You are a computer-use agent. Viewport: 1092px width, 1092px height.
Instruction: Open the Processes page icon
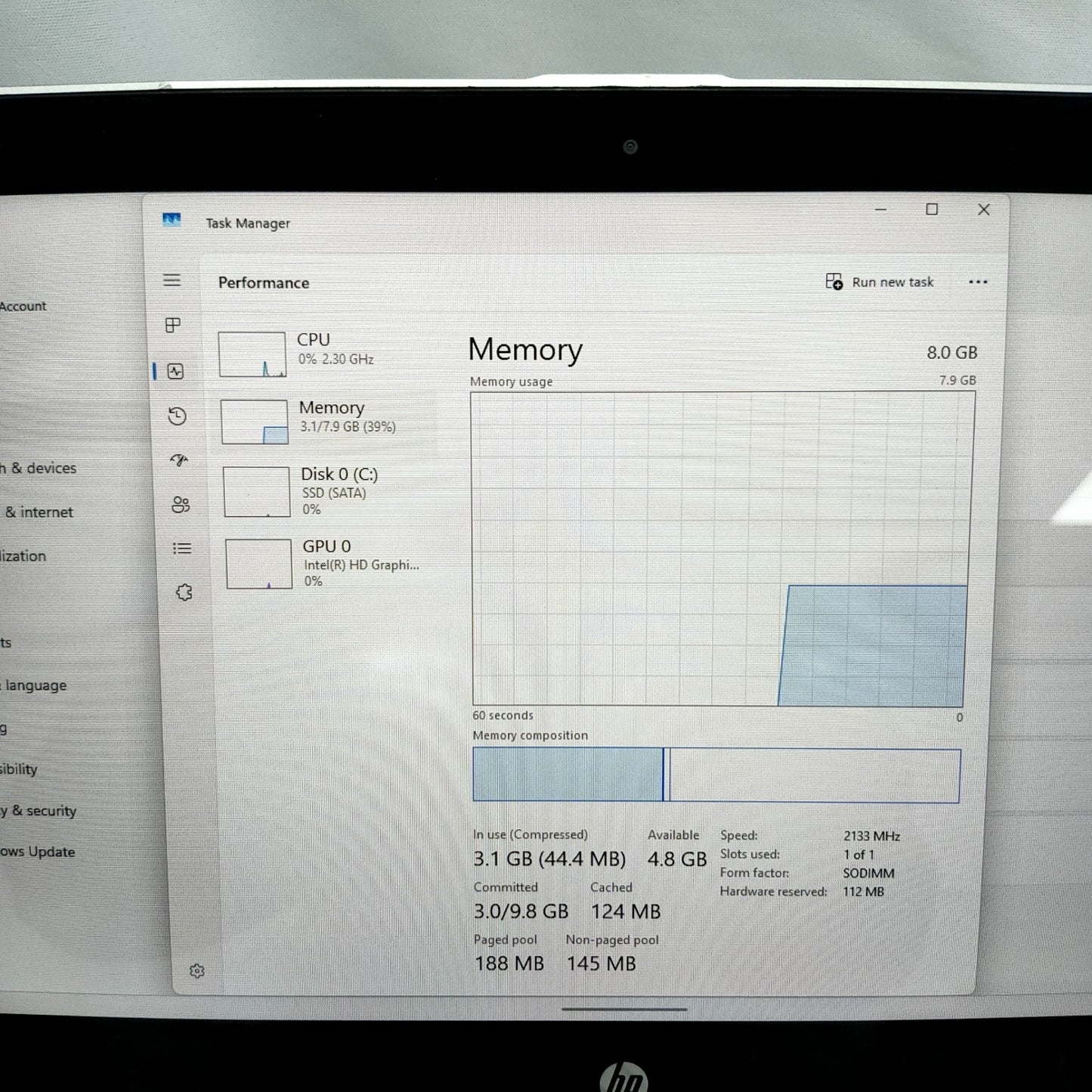click(173, 325)
